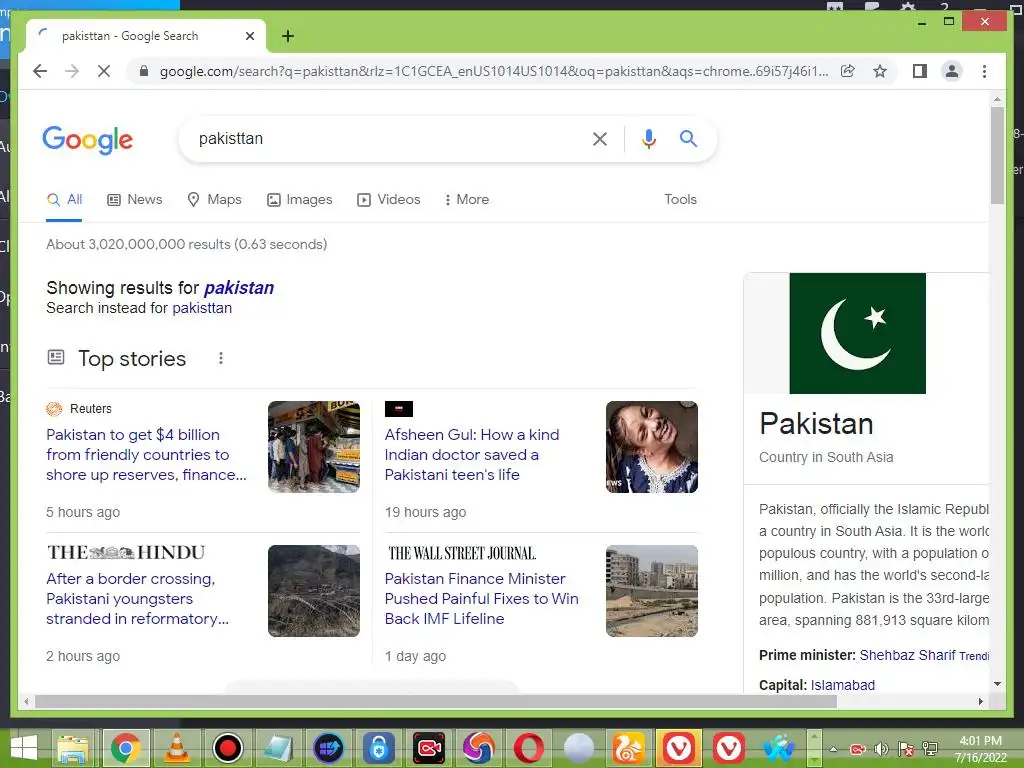The image size is (1024, 768).
Task: Open the Chrome three-dot menu
Action: [984, 71]
